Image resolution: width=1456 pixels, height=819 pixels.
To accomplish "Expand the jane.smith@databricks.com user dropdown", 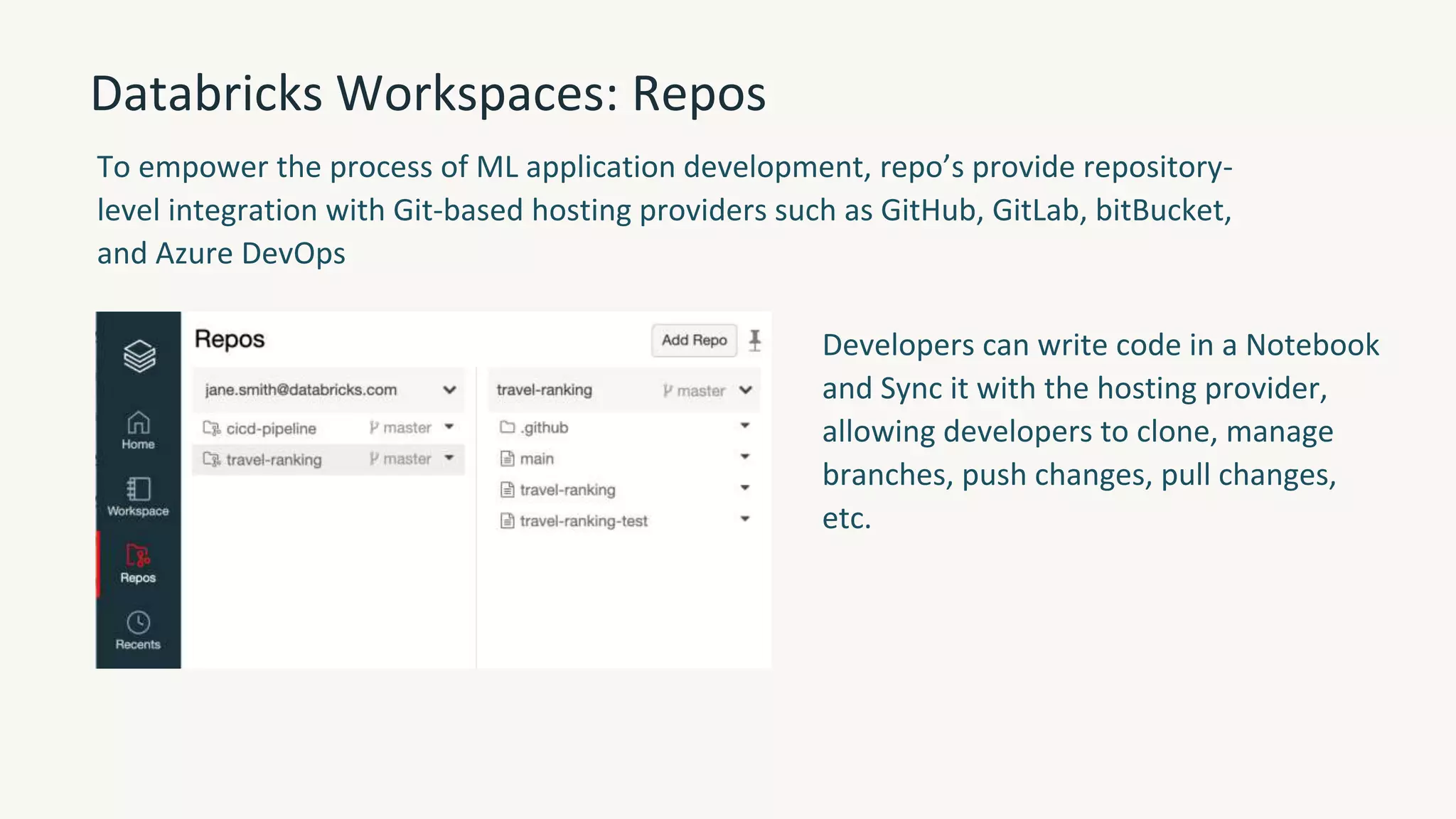I will click(x=449, y=390).
